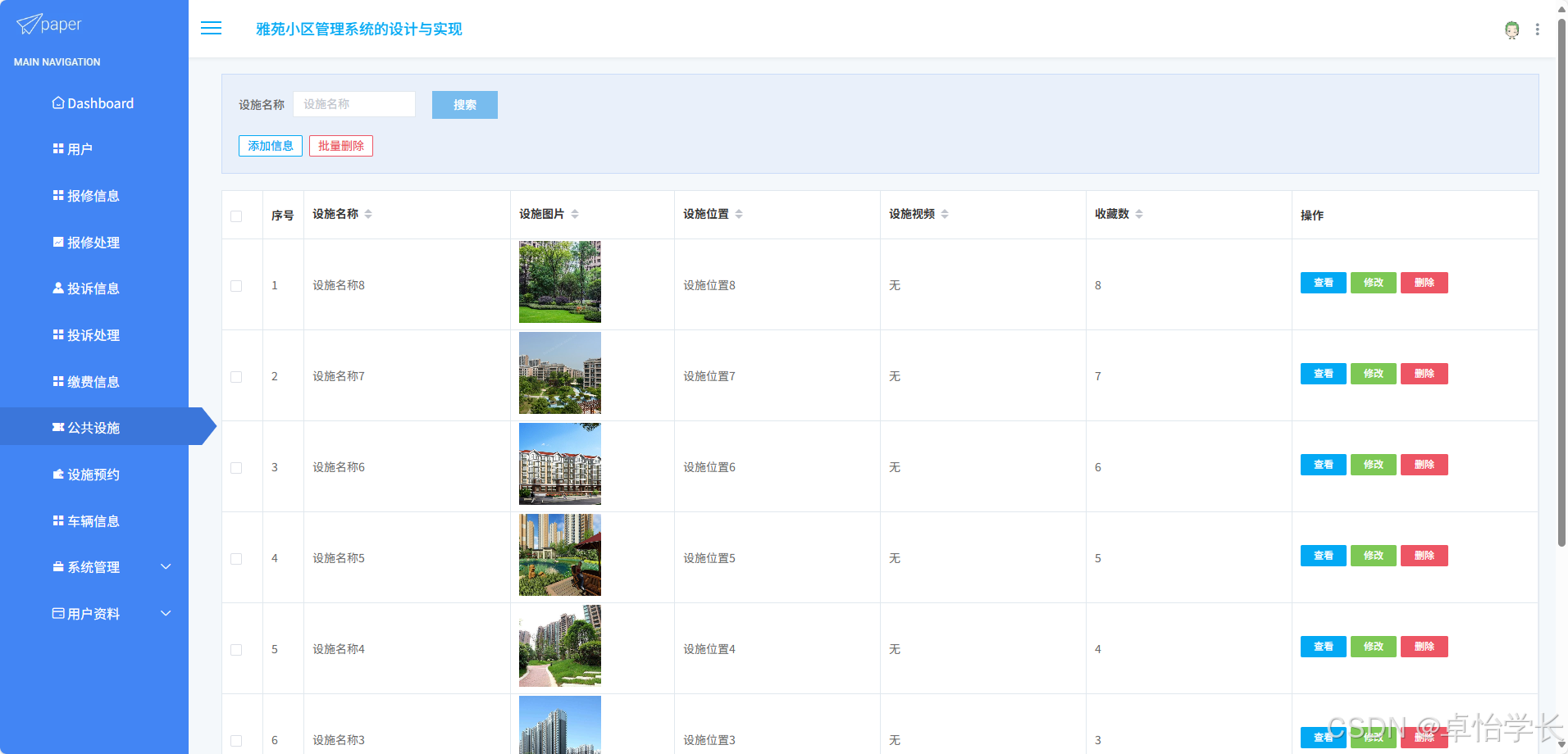Click the grid icon beside 车辆信息

[58, 521]
